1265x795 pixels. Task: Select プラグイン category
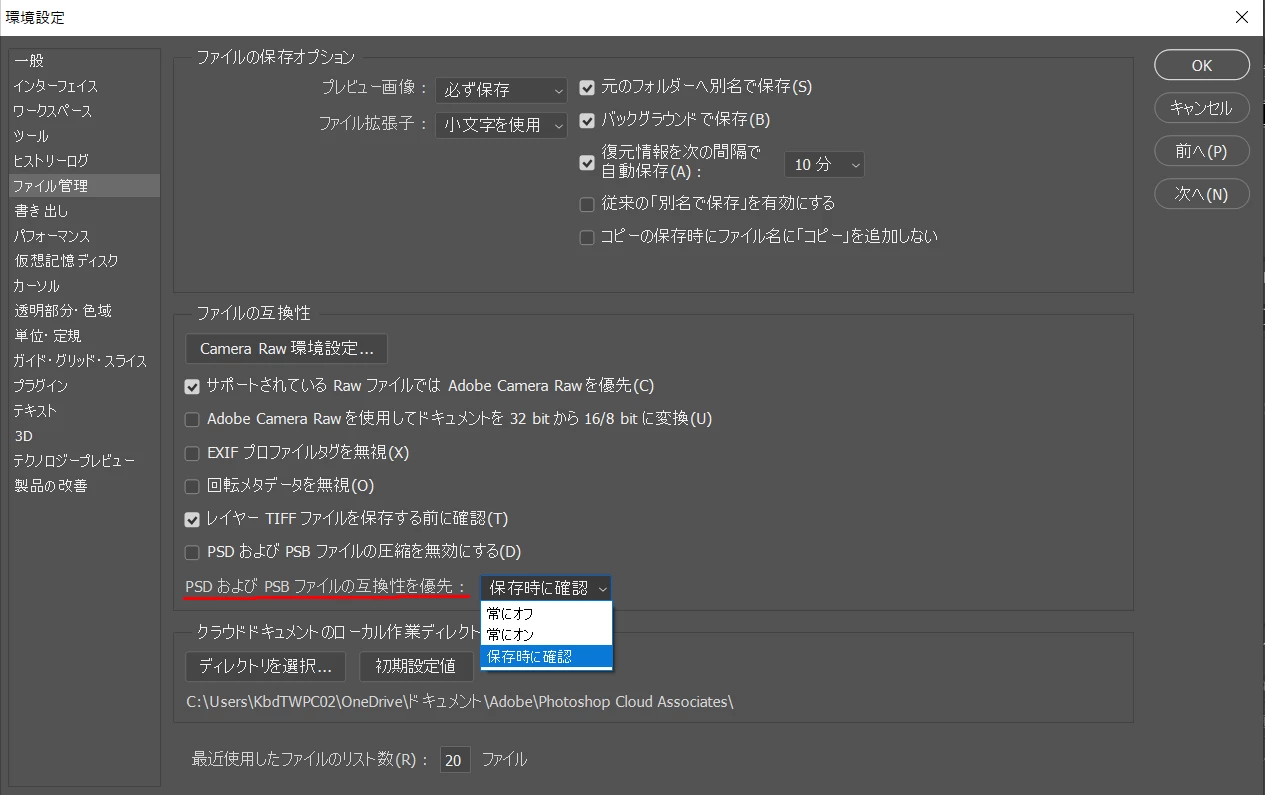[84, 386]
